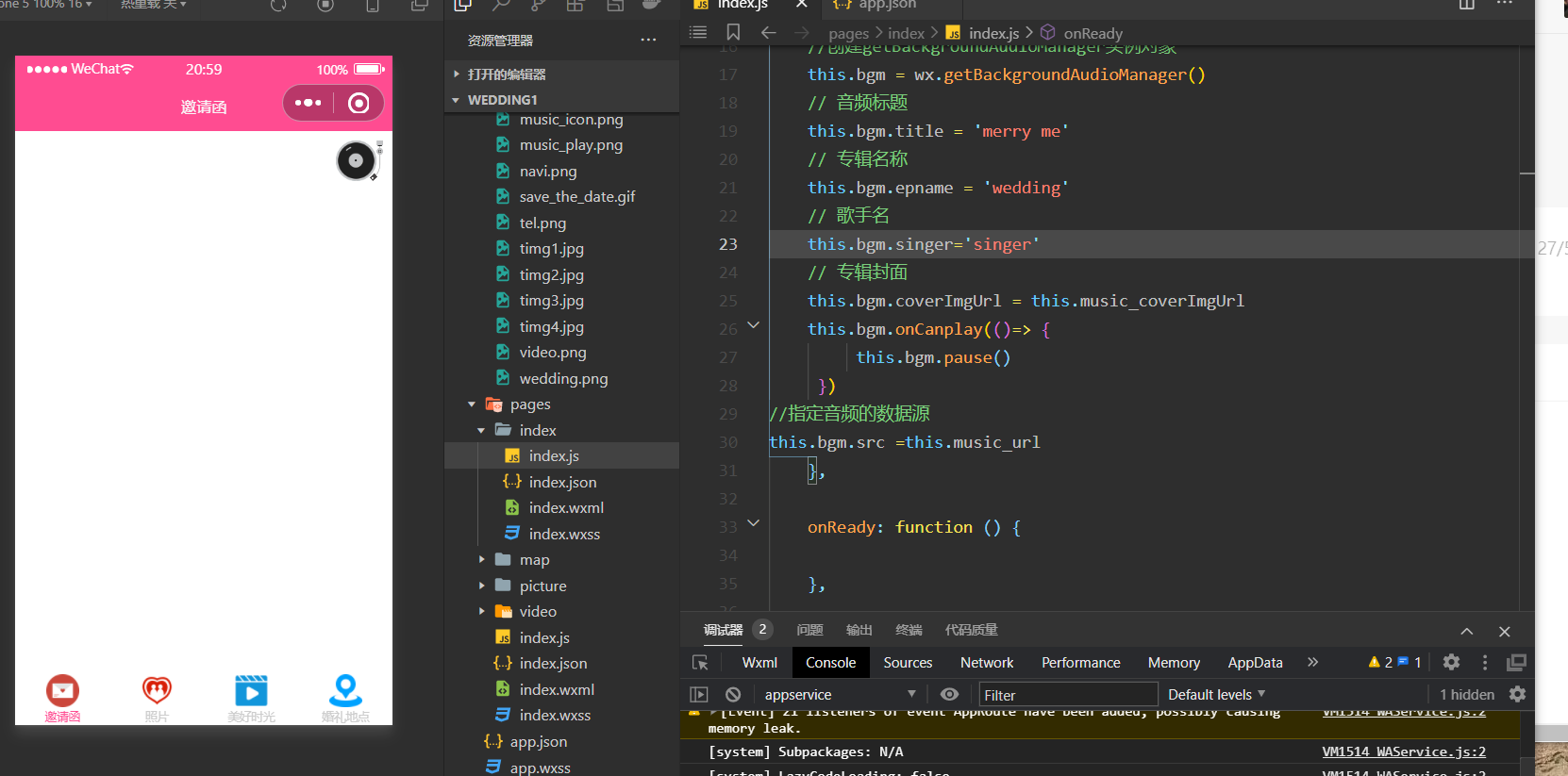Follow the VM1514 WAService.js:2 link for Subpackages

pyautogui.click(x=1403, y=751)
